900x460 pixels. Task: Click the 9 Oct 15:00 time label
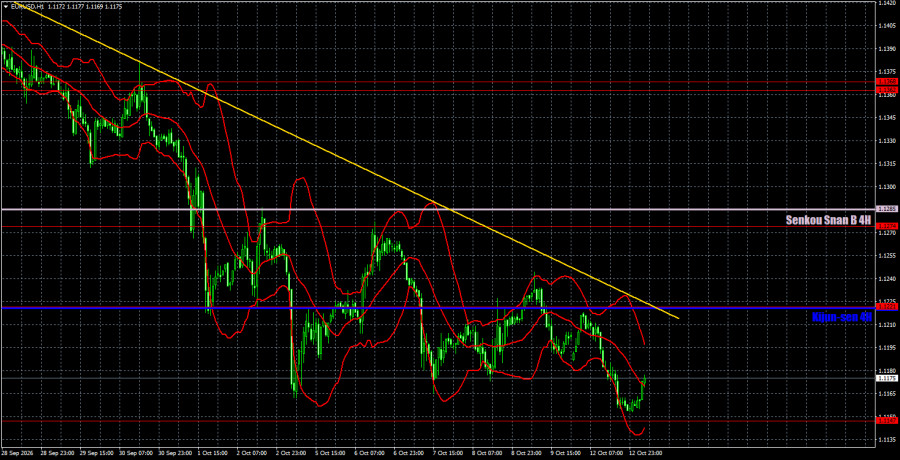(563, 453)
